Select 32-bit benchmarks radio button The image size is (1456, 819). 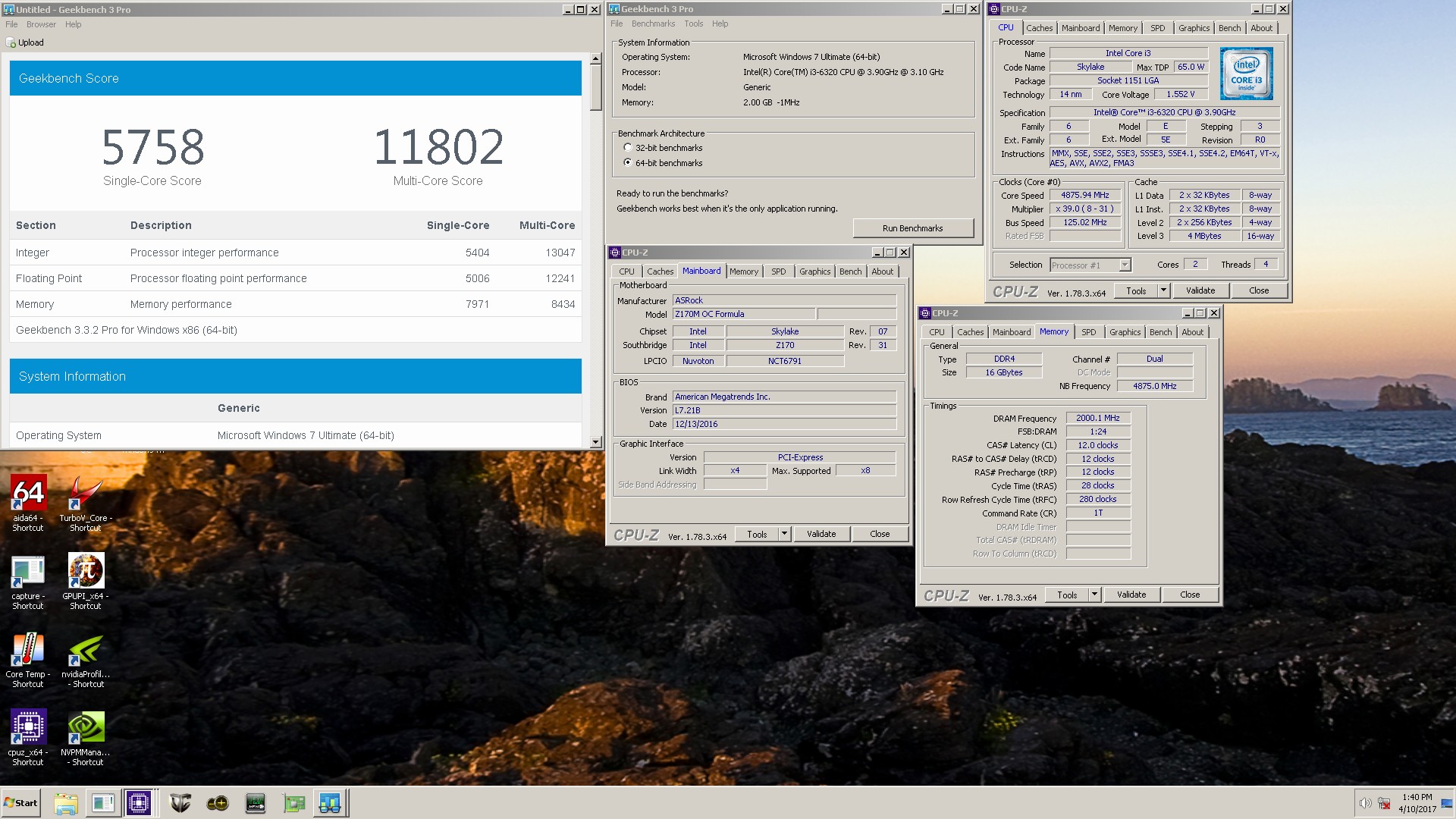click(628, 148)
